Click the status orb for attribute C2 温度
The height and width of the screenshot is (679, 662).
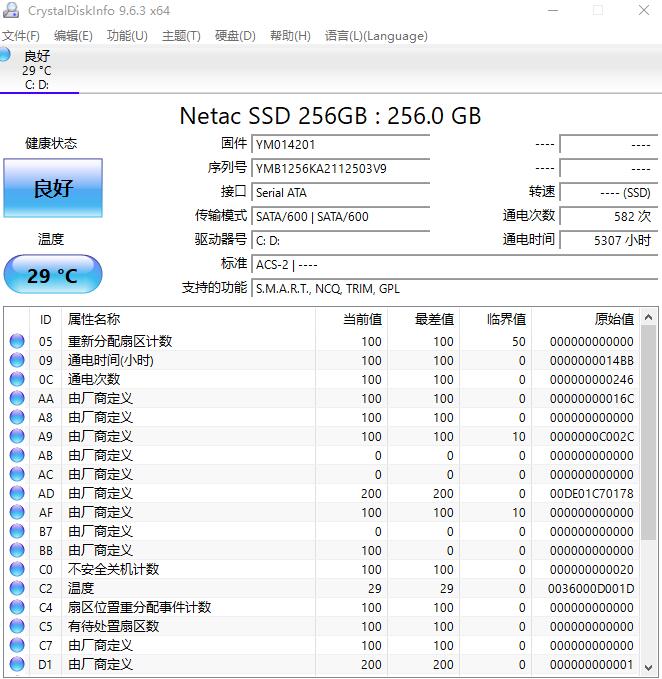point(17,588)
